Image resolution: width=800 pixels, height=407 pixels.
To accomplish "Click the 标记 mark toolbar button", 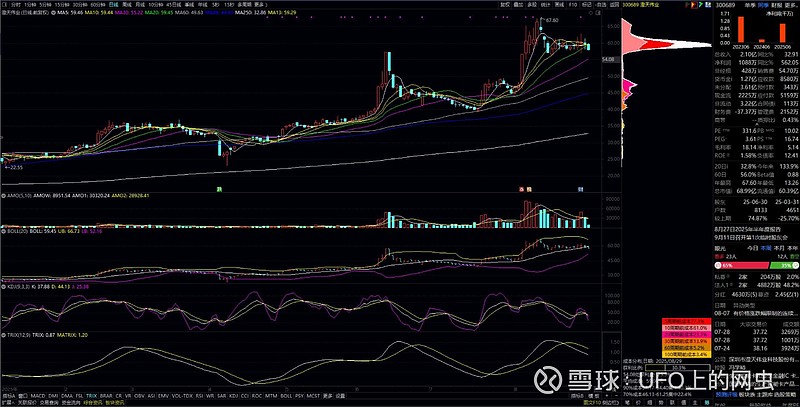I will [x=587, y=4].
